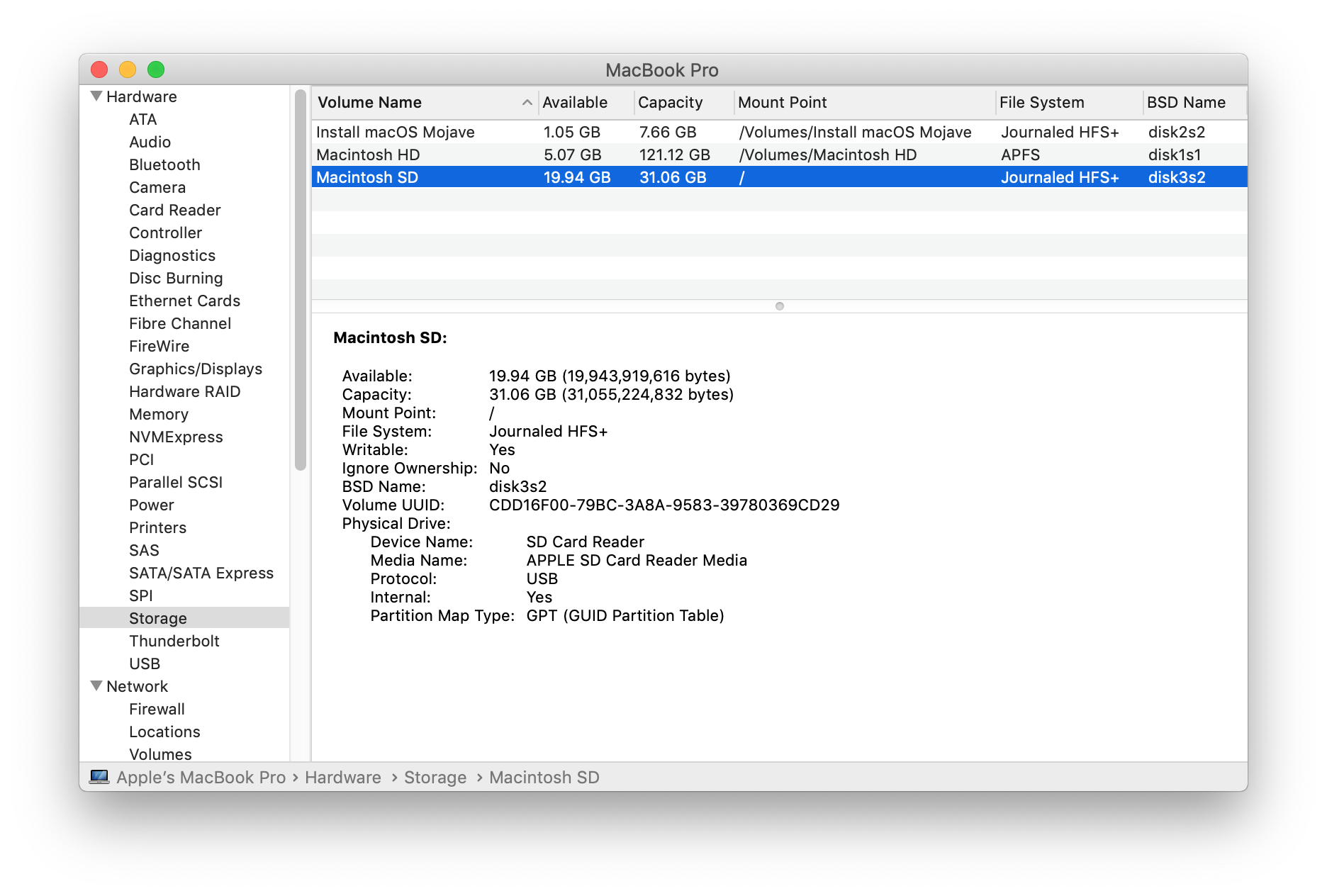Go to Apple's MacBook Pro in path bar

pyautogui.click(x=201, y=777)
